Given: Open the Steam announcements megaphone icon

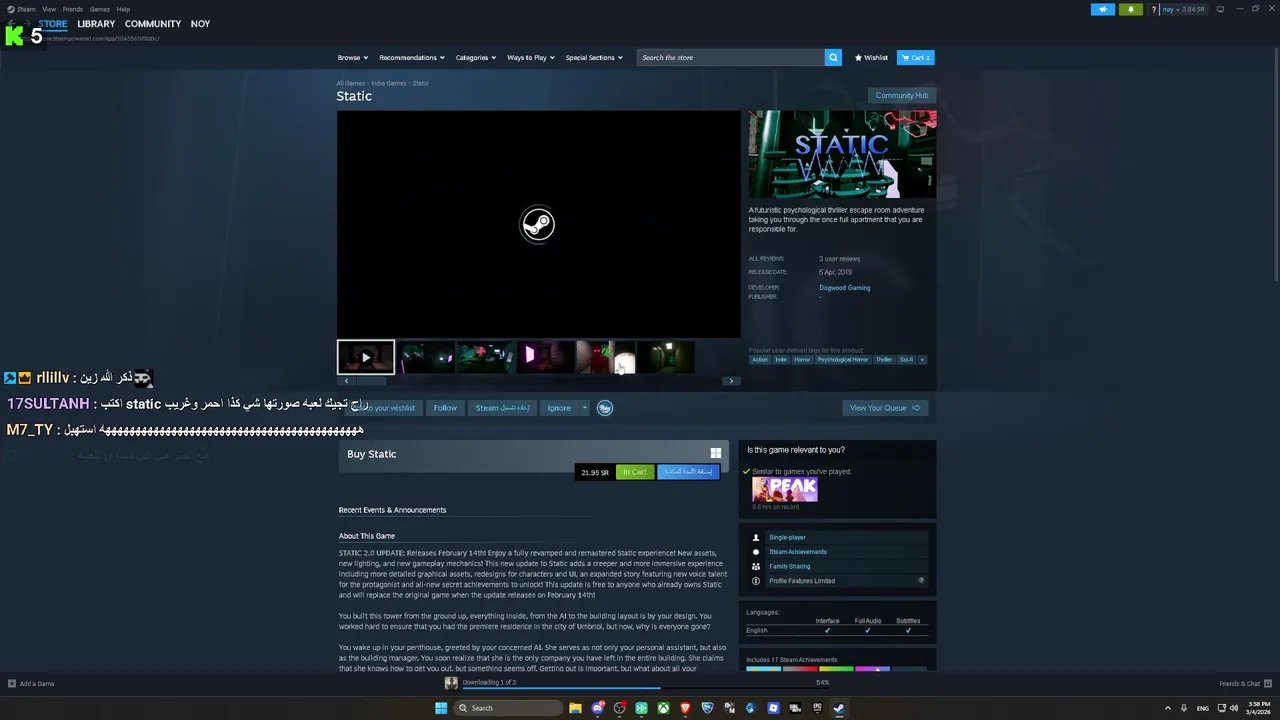Looking at the screenshot, I should 1102,9.
